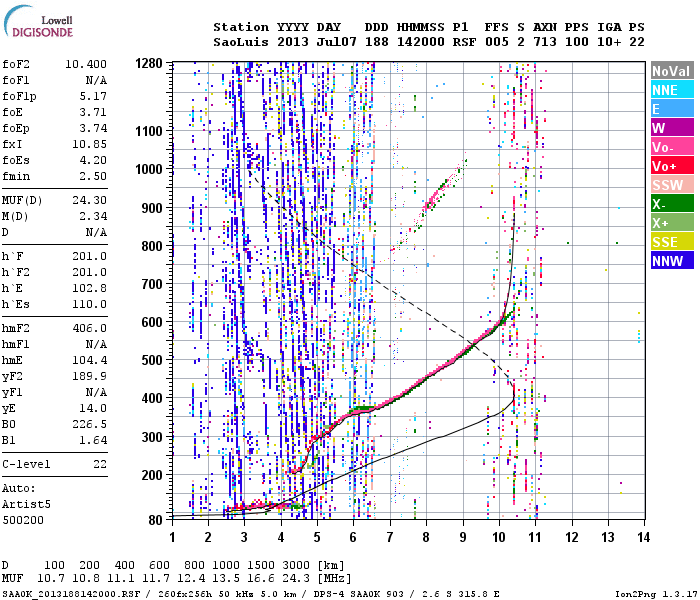
Task: Click the 7 MHz frequency axis label
Action: [x=390, y=537]
